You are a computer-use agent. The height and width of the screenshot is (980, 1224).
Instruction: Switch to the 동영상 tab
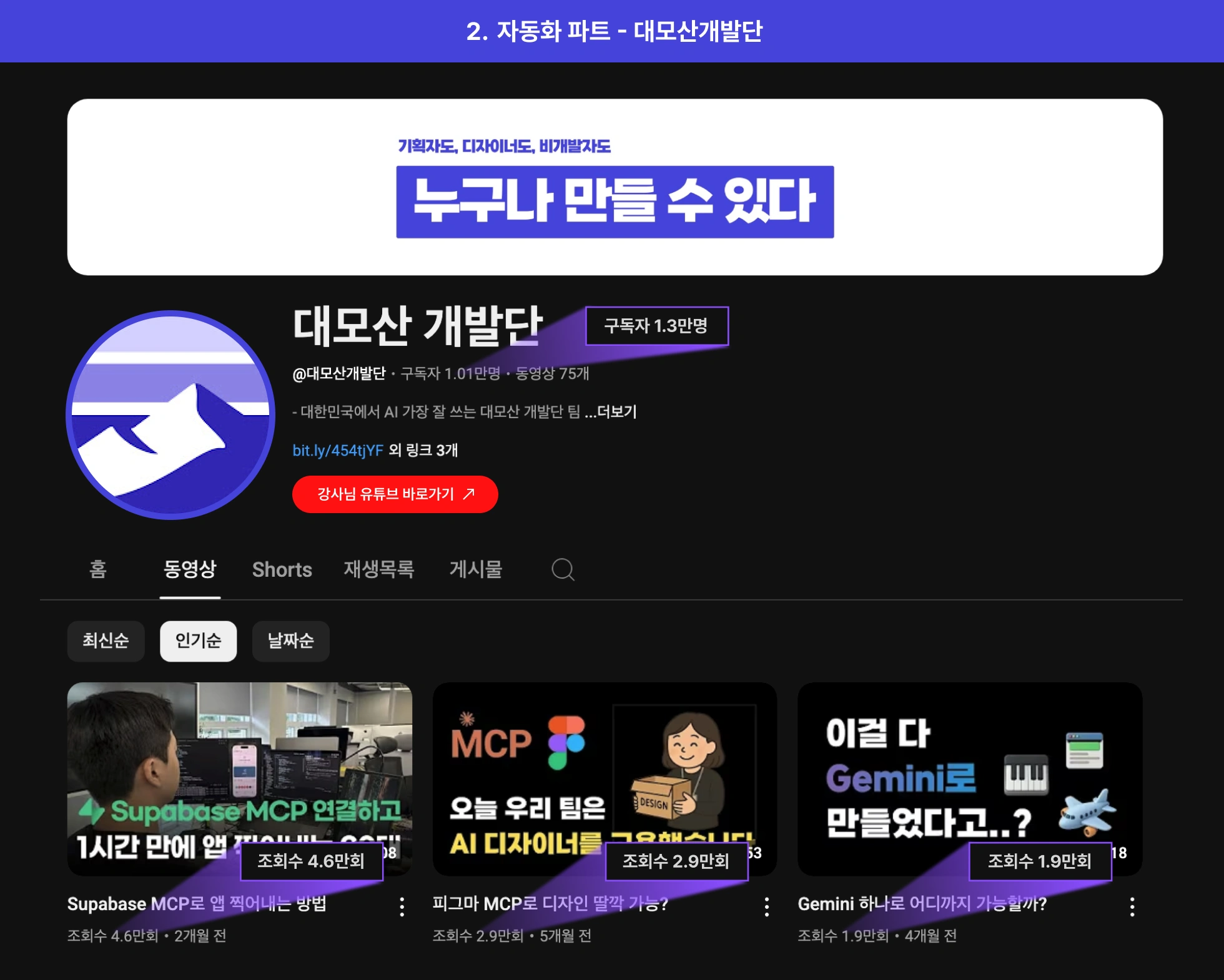click(x=190, y=569)
